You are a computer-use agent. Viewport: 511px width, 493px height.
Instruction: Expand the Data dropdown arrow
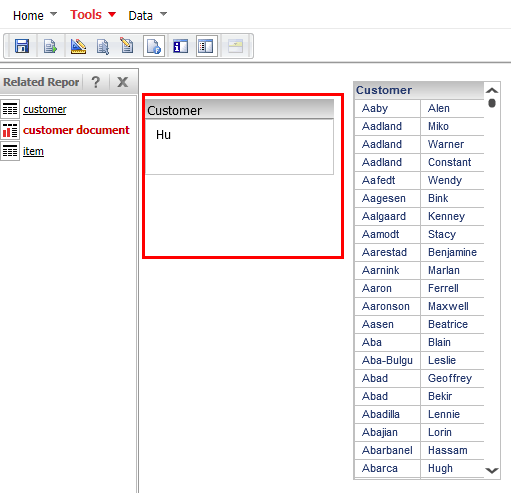[x=163, y=14]
